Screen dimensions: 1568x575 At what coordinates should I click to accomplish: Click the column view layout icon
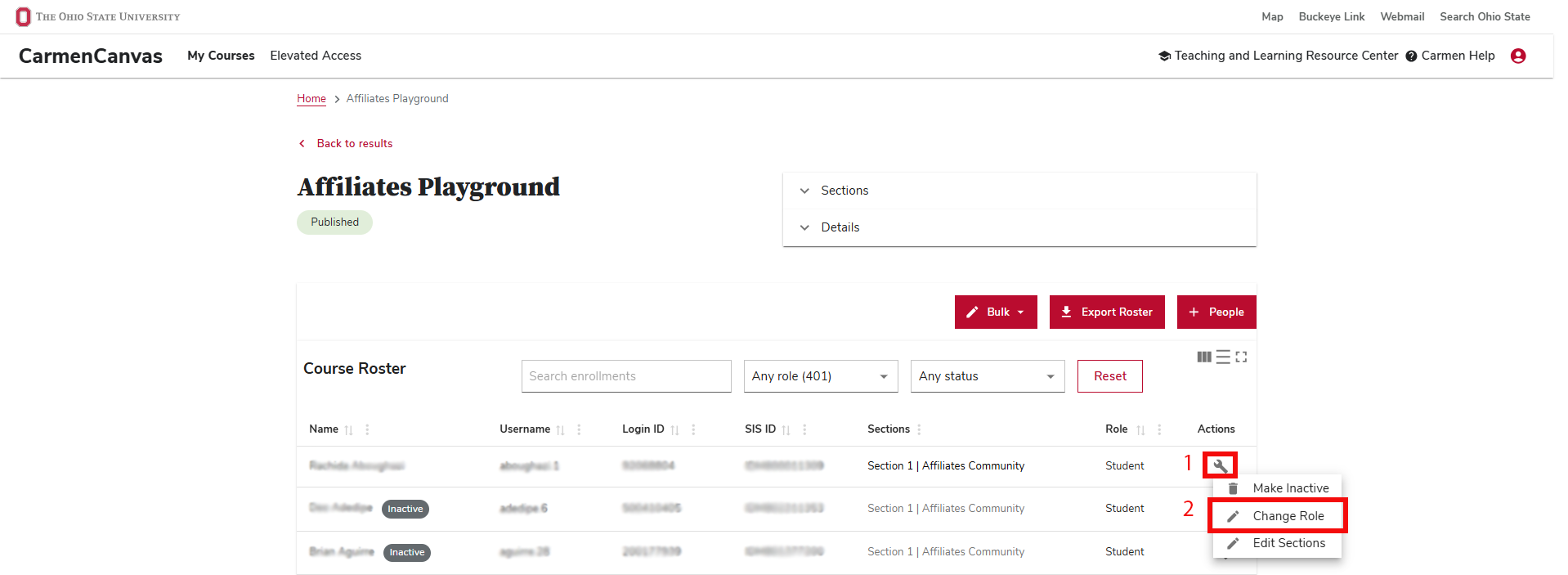tap(1204, 357)
